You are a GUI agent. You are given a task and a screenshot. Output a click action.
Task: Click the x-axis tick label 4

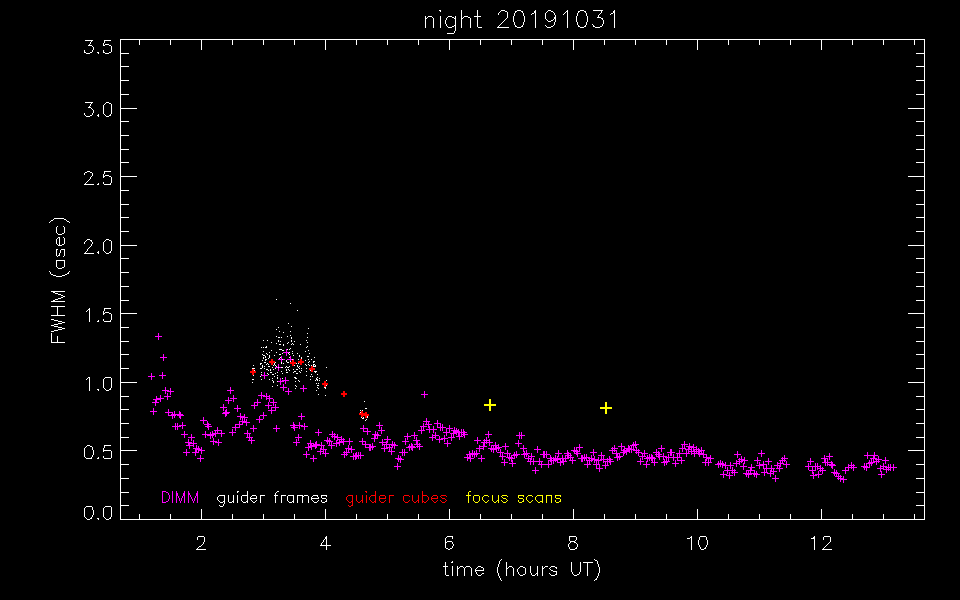click(325, 542)
